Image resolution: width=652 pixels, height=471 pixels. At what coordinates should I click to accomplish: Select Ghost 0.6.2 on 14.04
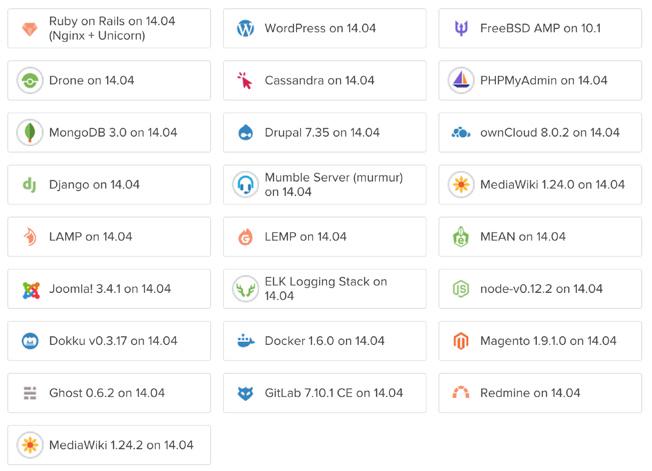coord(109,393)
